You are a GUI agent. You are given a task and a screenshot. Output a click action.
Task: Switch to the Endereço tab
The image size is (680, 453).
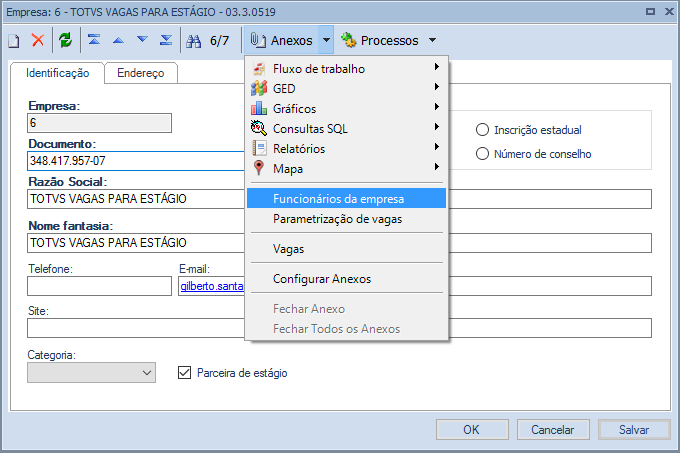click(x=141, y=73)
